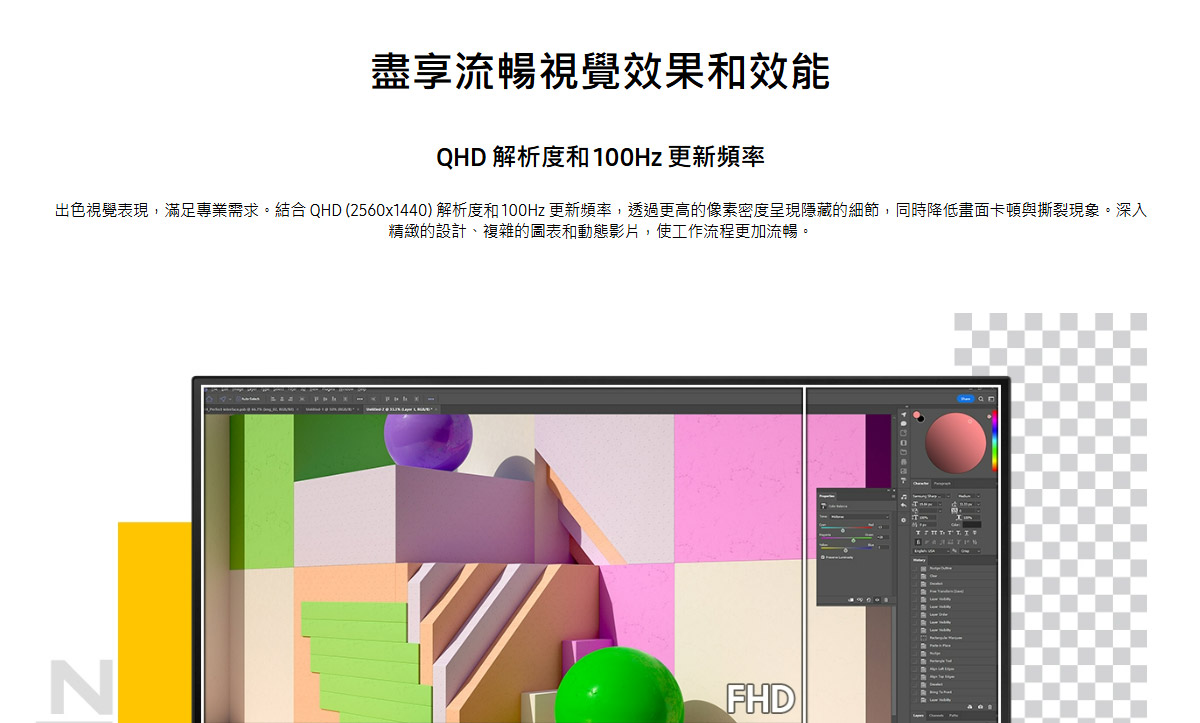Open the three-dot more options in the options bar
The height and width of the screenshot is (723, 1200).
pos(431,399)
